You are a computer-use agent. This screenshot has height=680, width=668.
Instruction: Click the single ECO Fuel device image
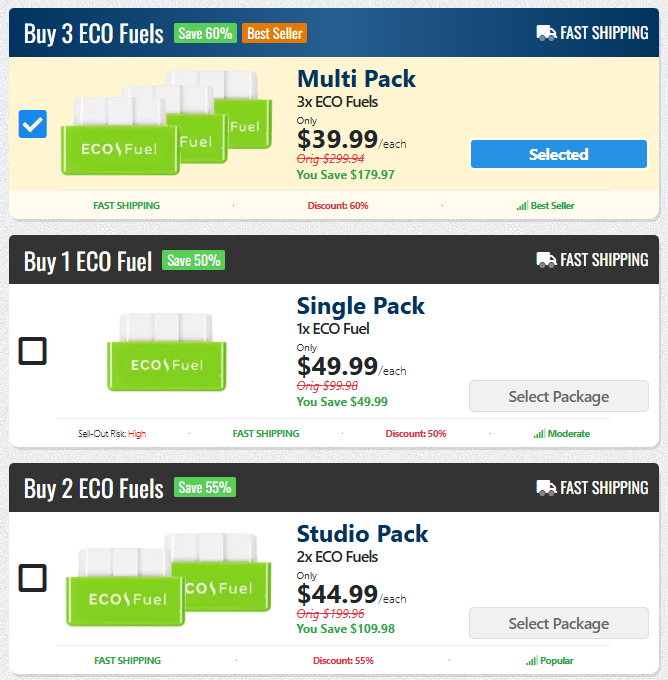tap(166, 352)
